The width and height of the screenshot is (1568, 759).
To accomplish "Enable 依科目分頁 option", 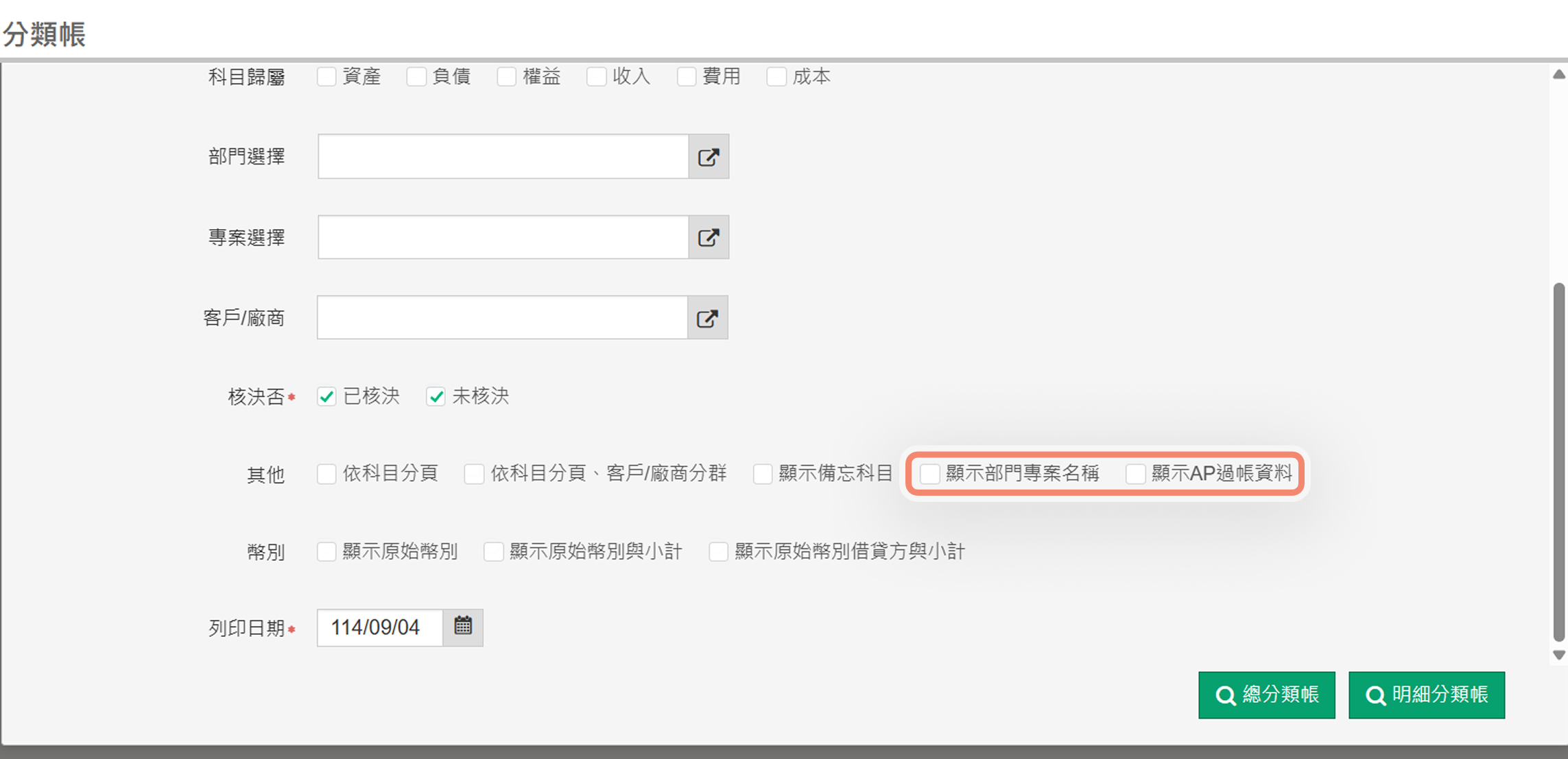I will coord(326,473).
